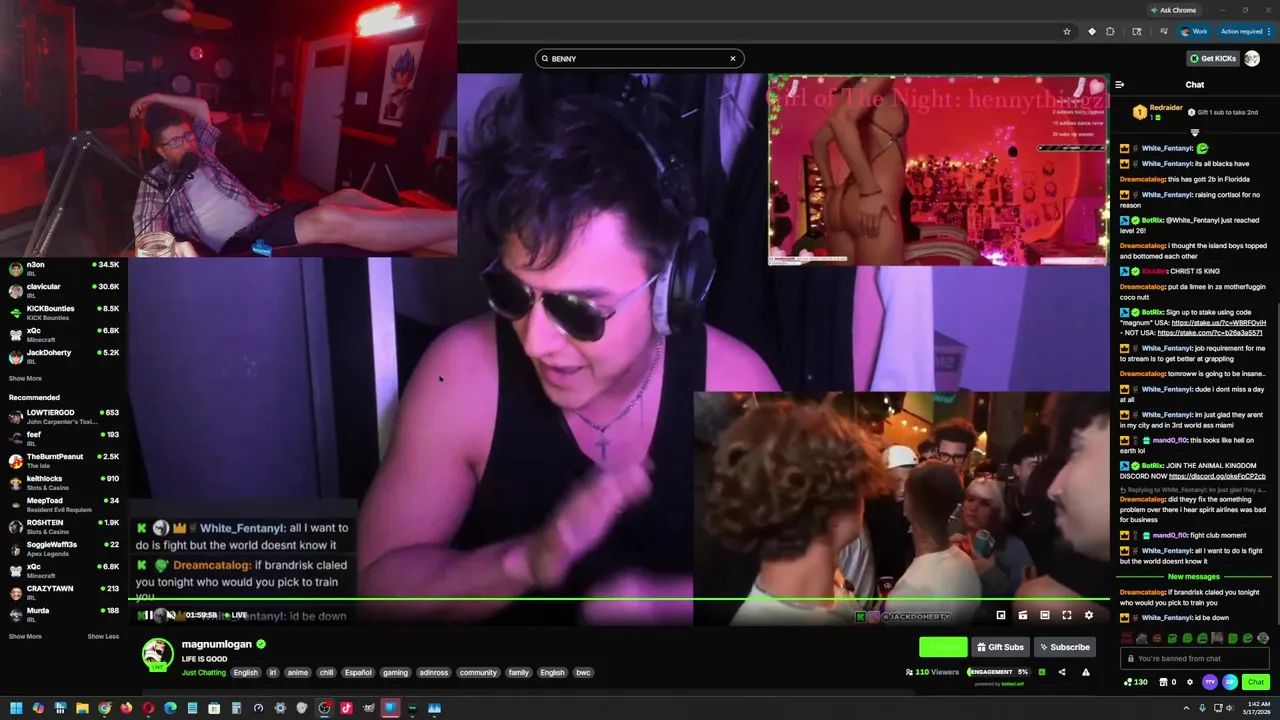Open CRAZYTAWN recommended channel
1280x720 pixels.
pos(64,592)
